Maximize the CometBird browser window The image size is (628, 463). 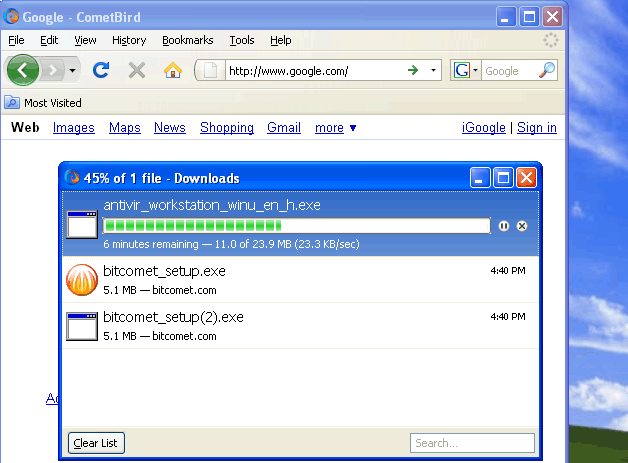click(529, 17)
